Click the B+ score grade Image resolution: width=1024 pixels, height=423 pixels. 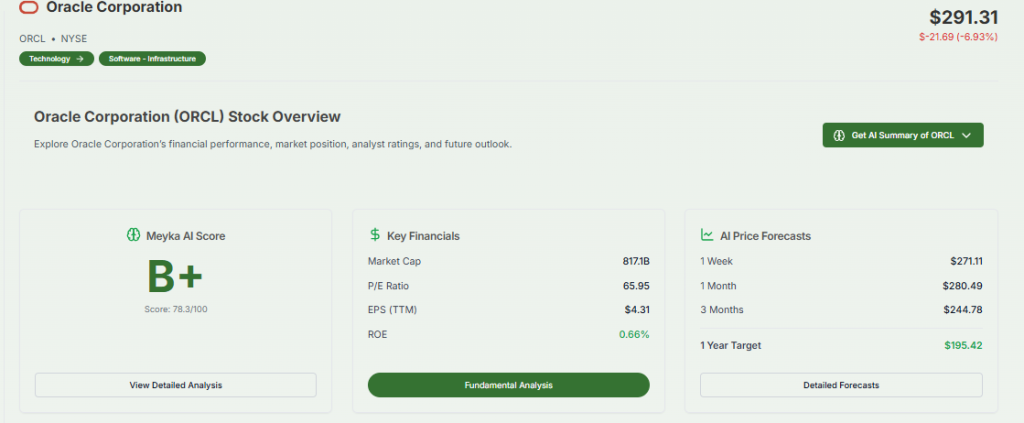[x=175, y=279]
